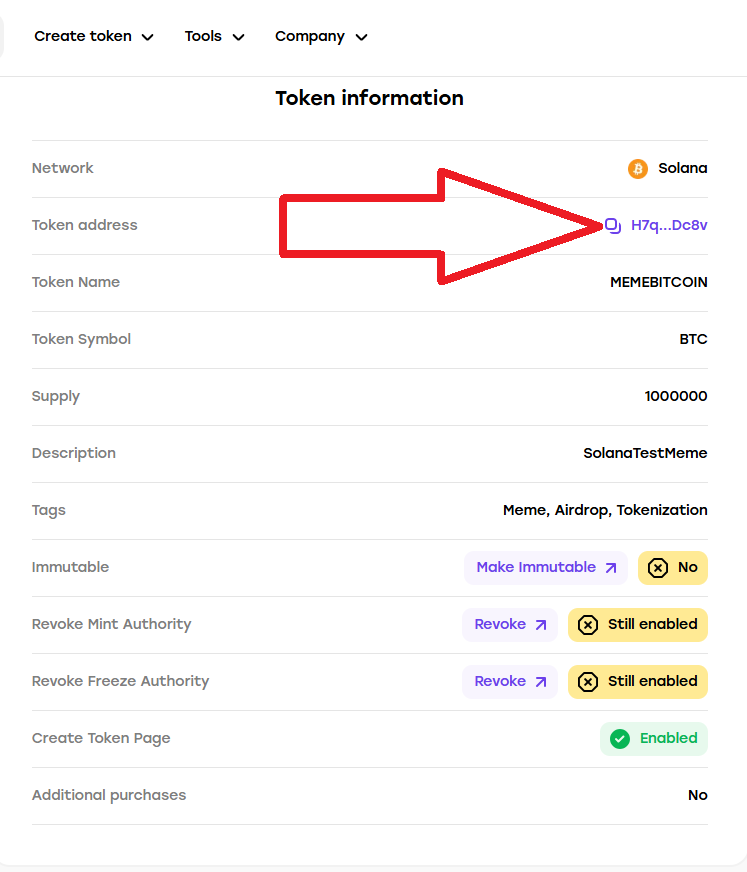Click the Immutable No status badge

[672, 568]
